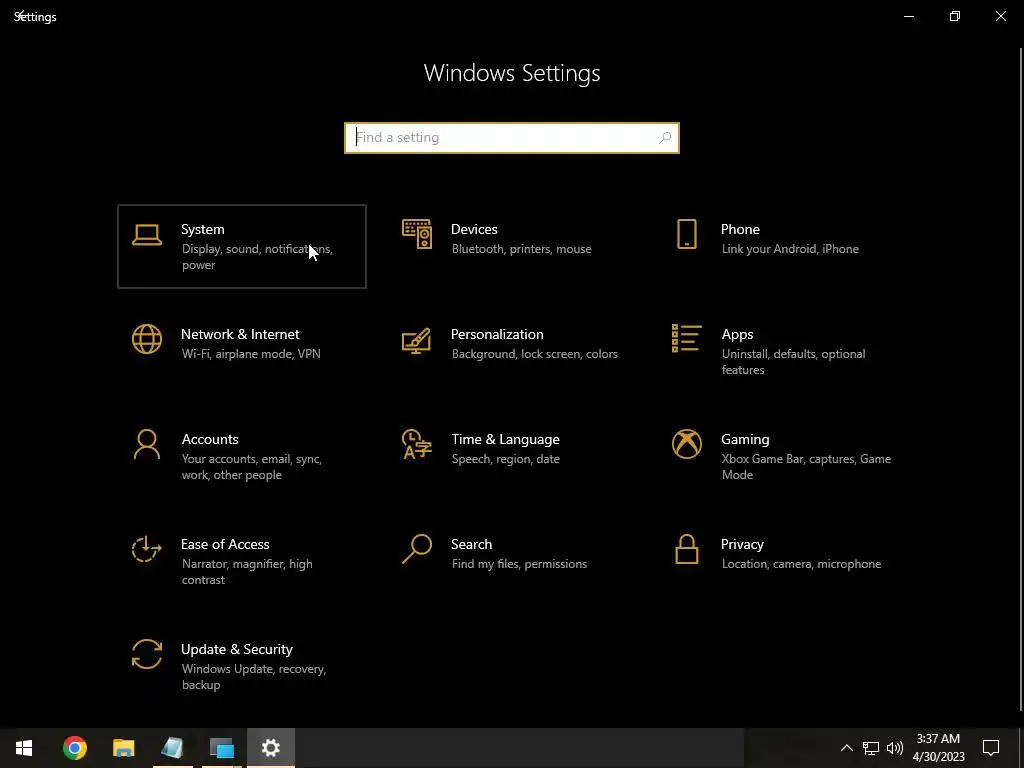Open the blue windows taskbar app icon
1024x768 pixels.
tap(221, 748)
